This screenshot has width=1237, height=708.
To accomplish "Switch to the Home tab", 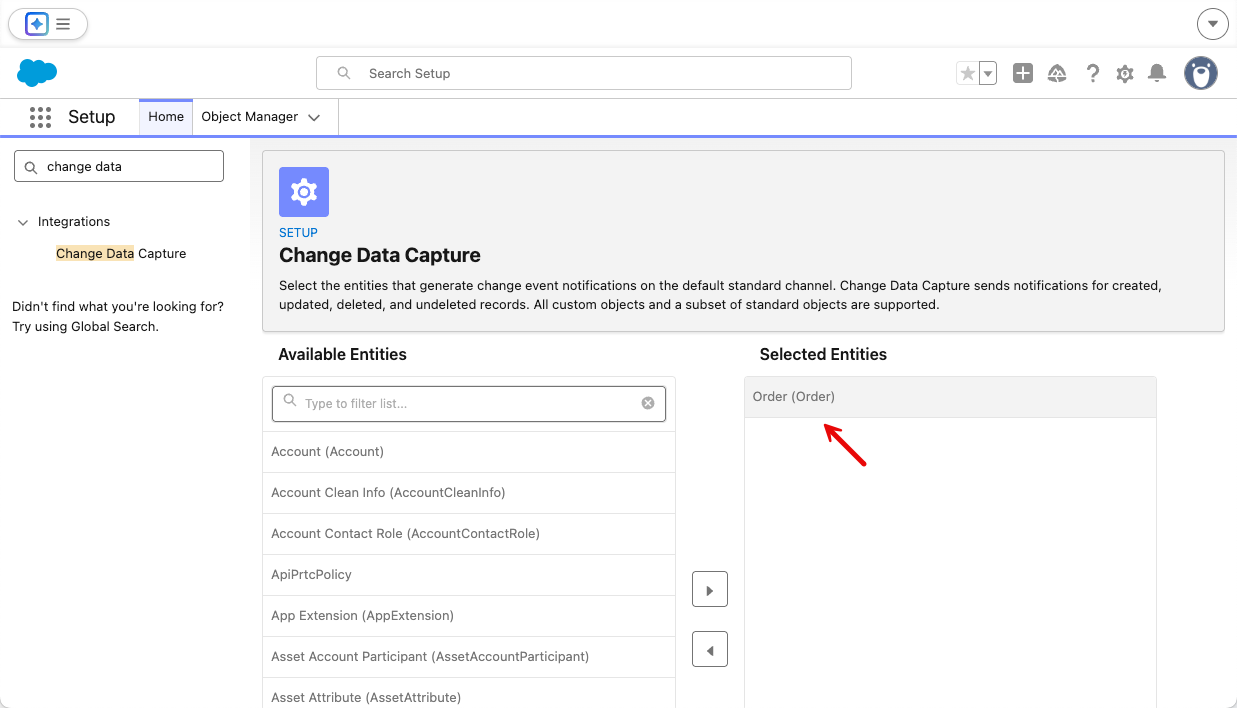I will click(x=165, y=117).
